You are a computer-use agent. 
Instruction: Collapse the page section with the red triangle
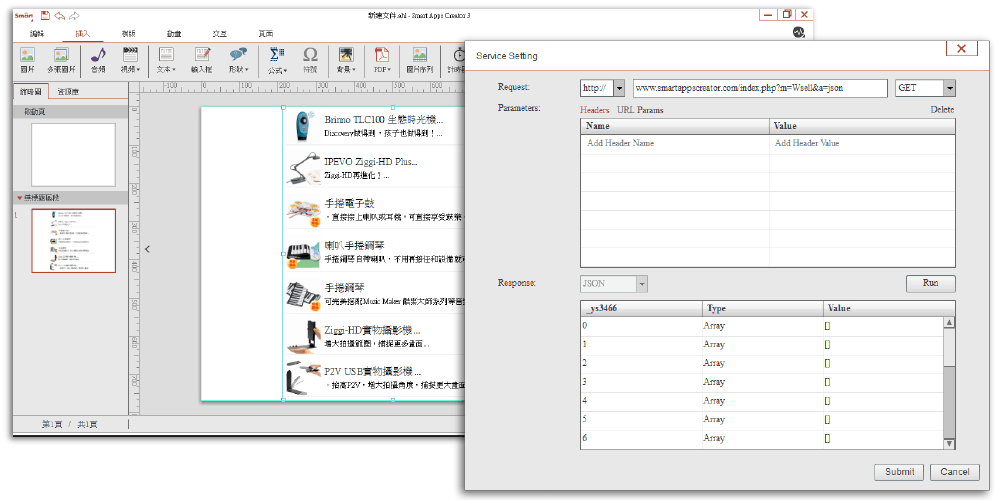pyautogui.click(x=20, y=198)
